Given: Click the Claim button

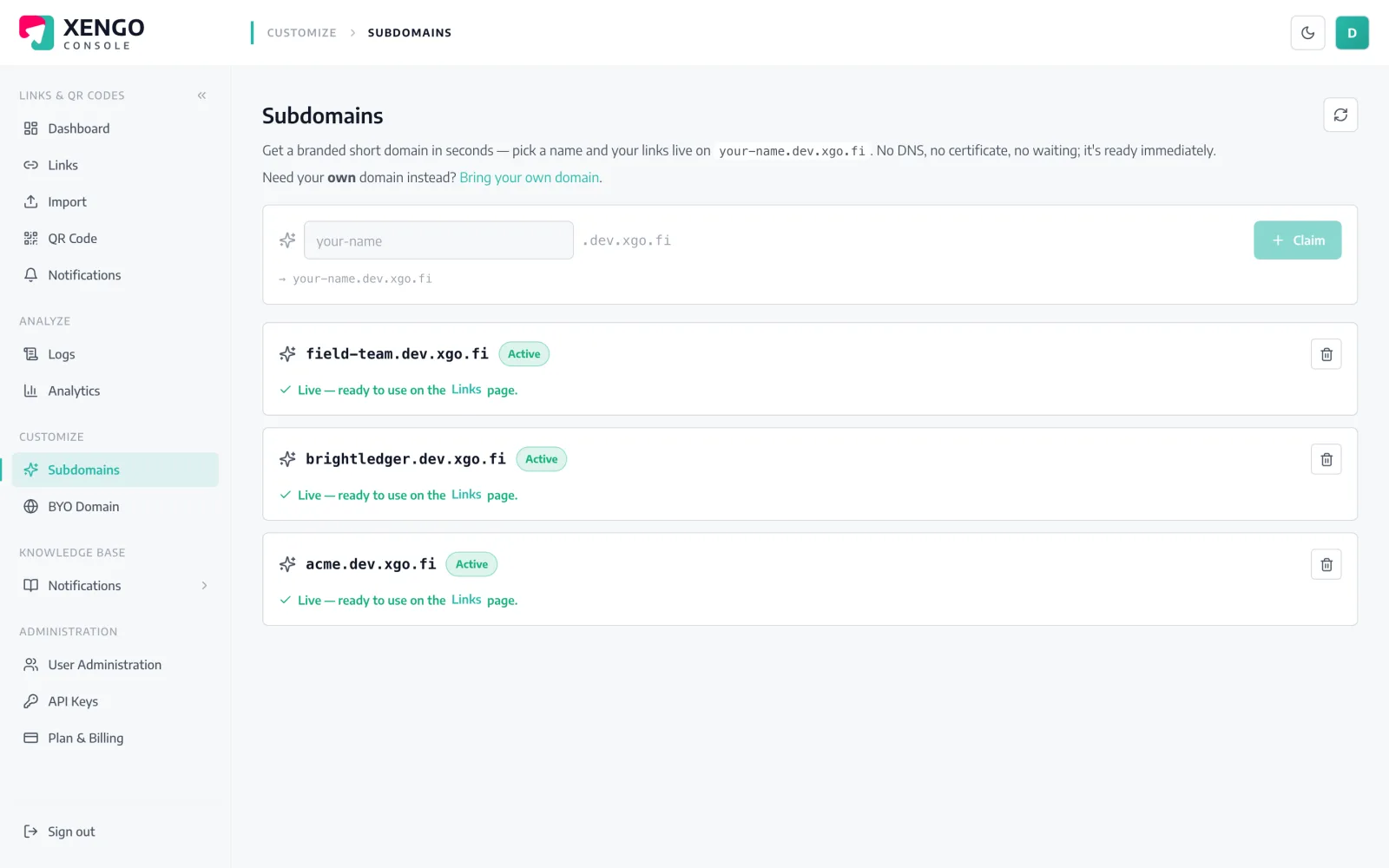Looking at the screenshot, I should (x=1297, y=240).
